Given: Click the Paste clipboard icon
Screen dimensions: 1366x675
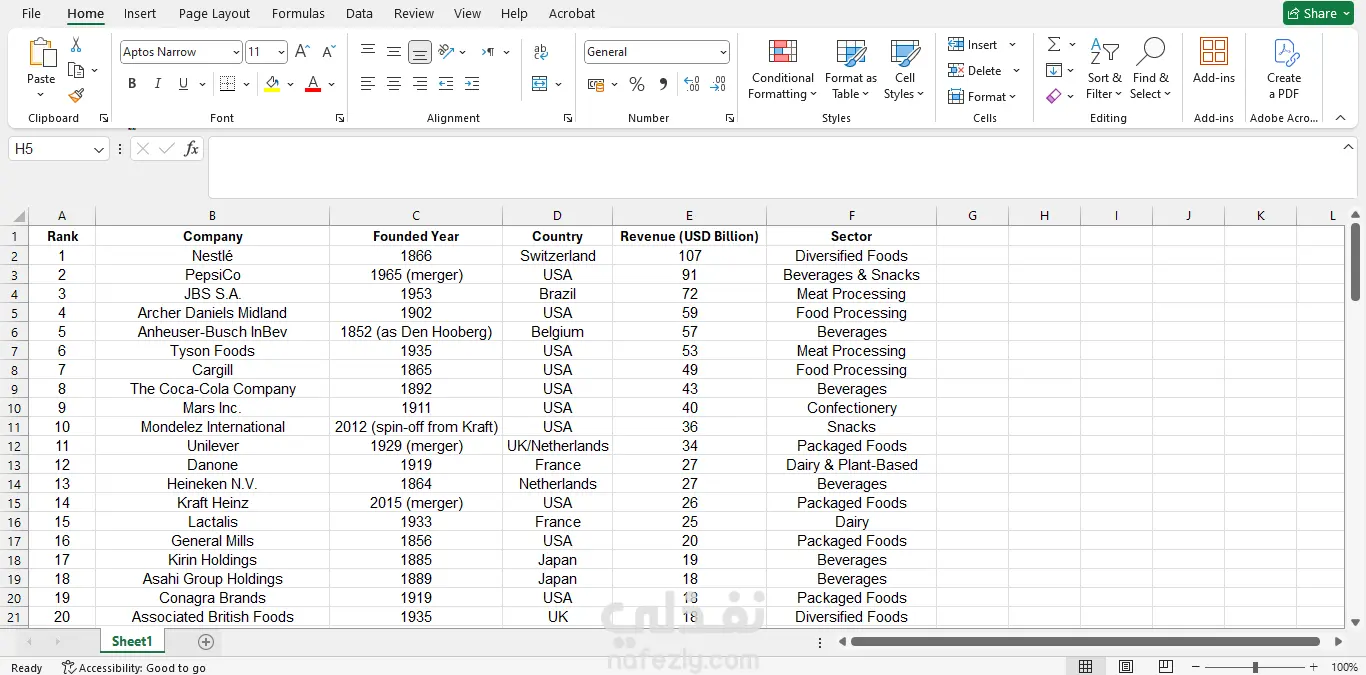Looking at the screenshot, I should (x=41, y=53).
